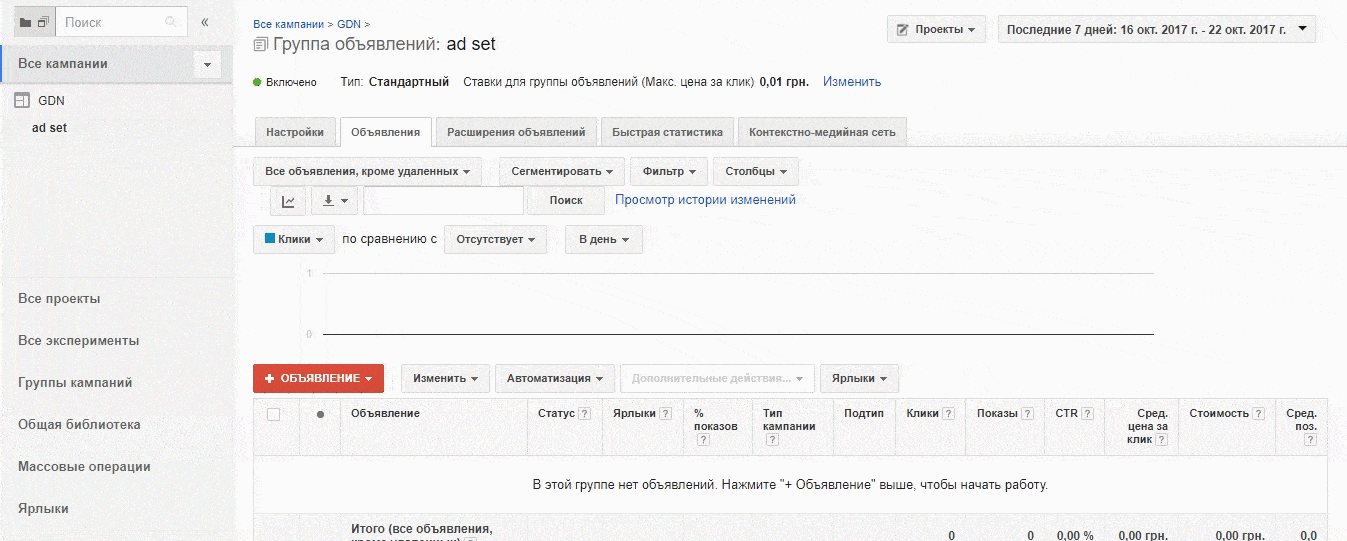
Task: Click the Поиск button by the search field
Action: point(566,201)
